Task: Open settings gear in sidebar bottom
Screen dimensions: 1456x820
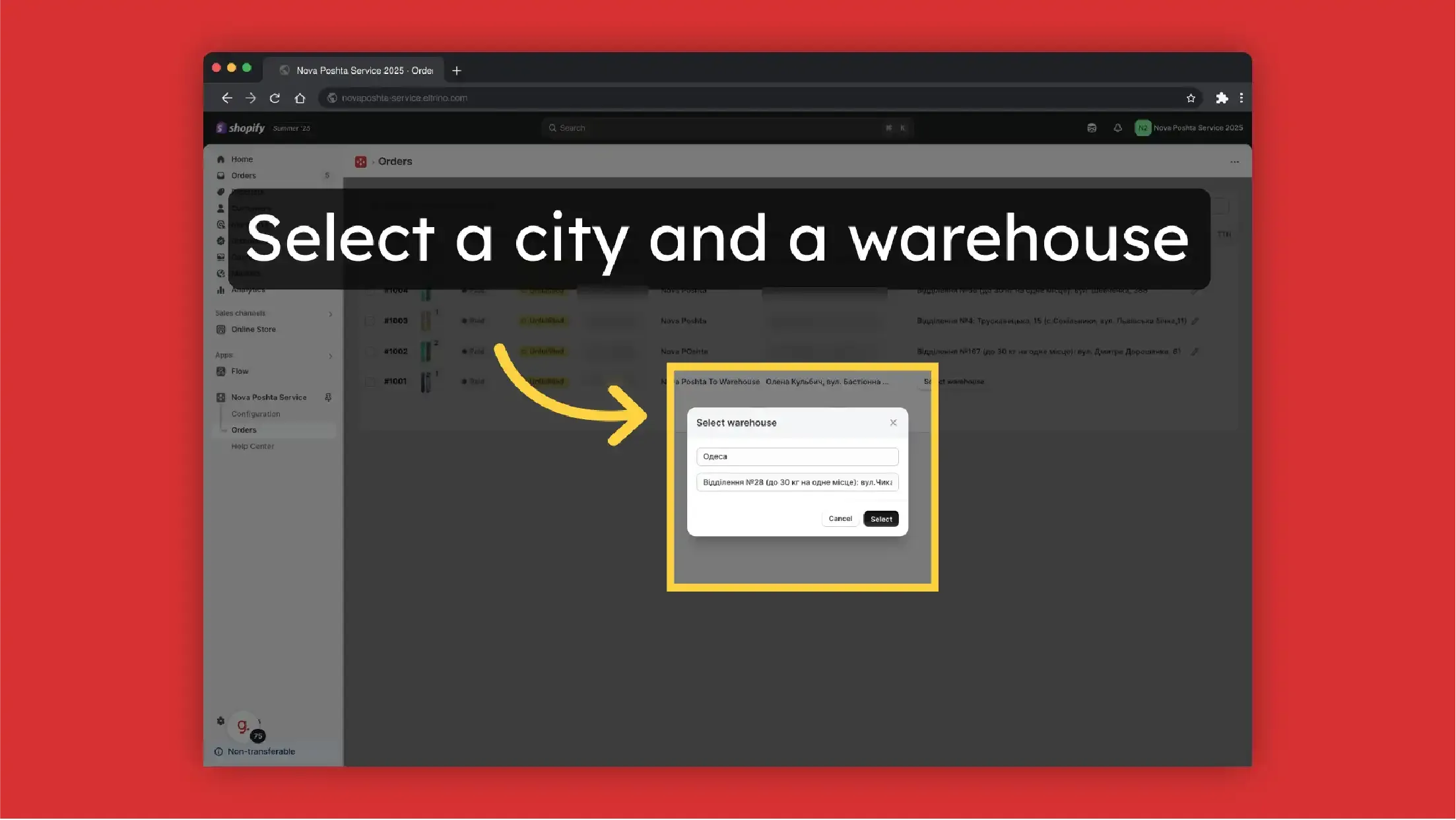Action: (x=220, y=721)
